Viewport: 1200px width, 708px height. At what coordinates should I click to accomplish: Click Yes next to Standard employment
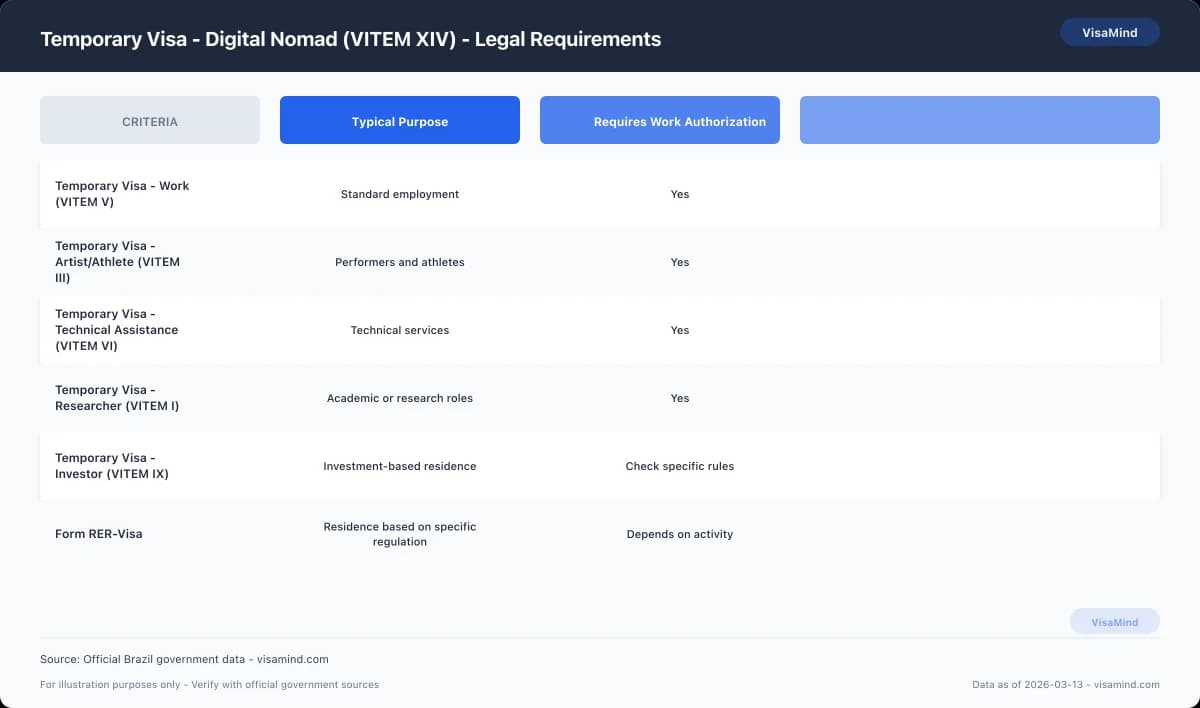[680, 194]
